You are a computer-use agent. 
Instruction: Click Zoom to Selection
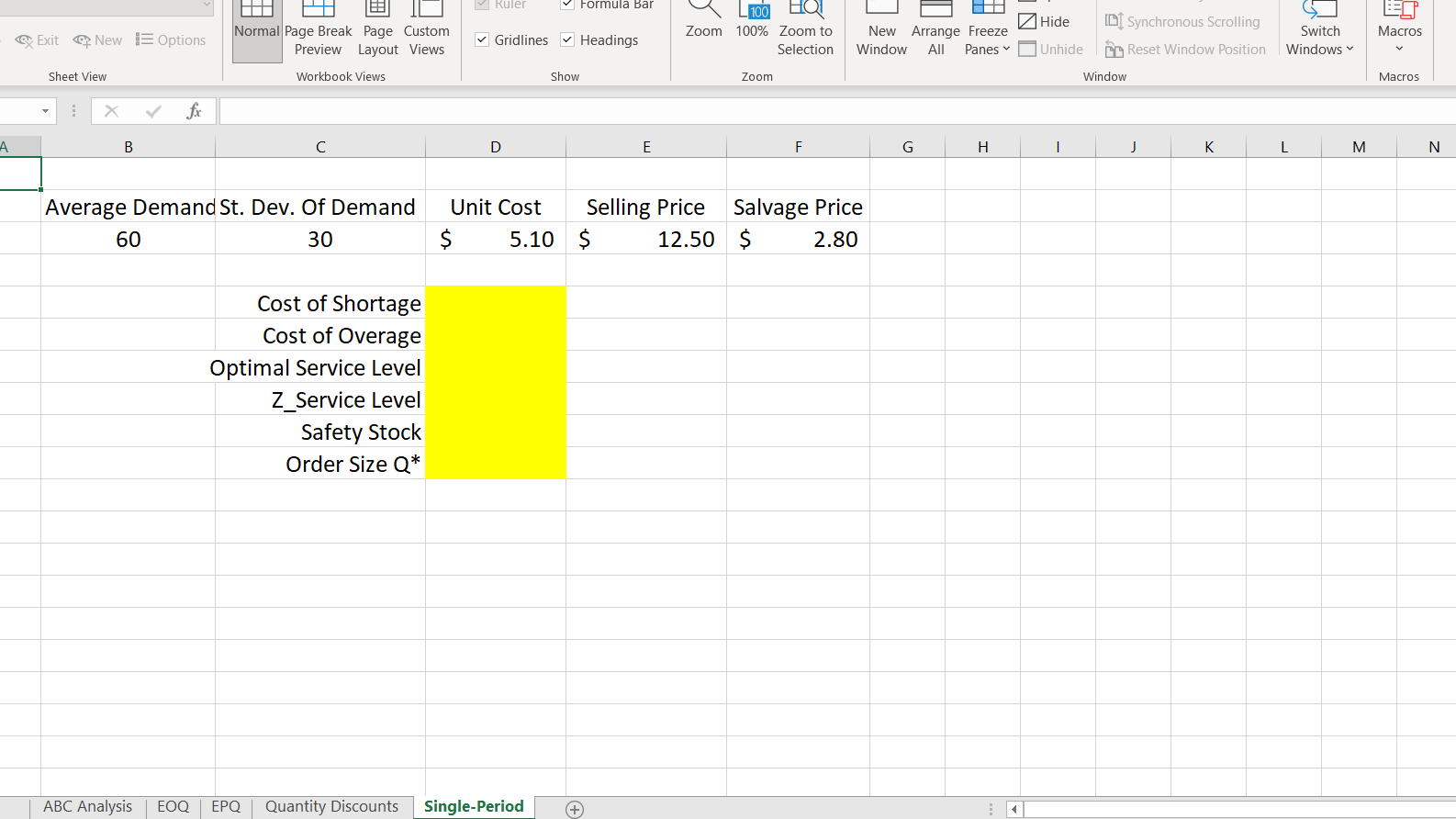tap(805, 29)
